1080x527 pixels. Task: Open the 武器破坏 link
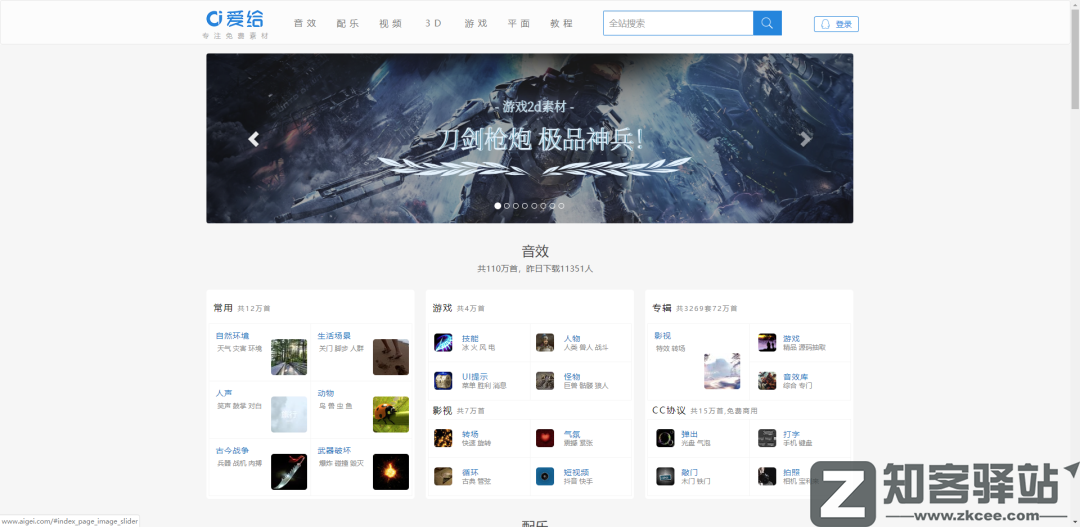point(334,451)
